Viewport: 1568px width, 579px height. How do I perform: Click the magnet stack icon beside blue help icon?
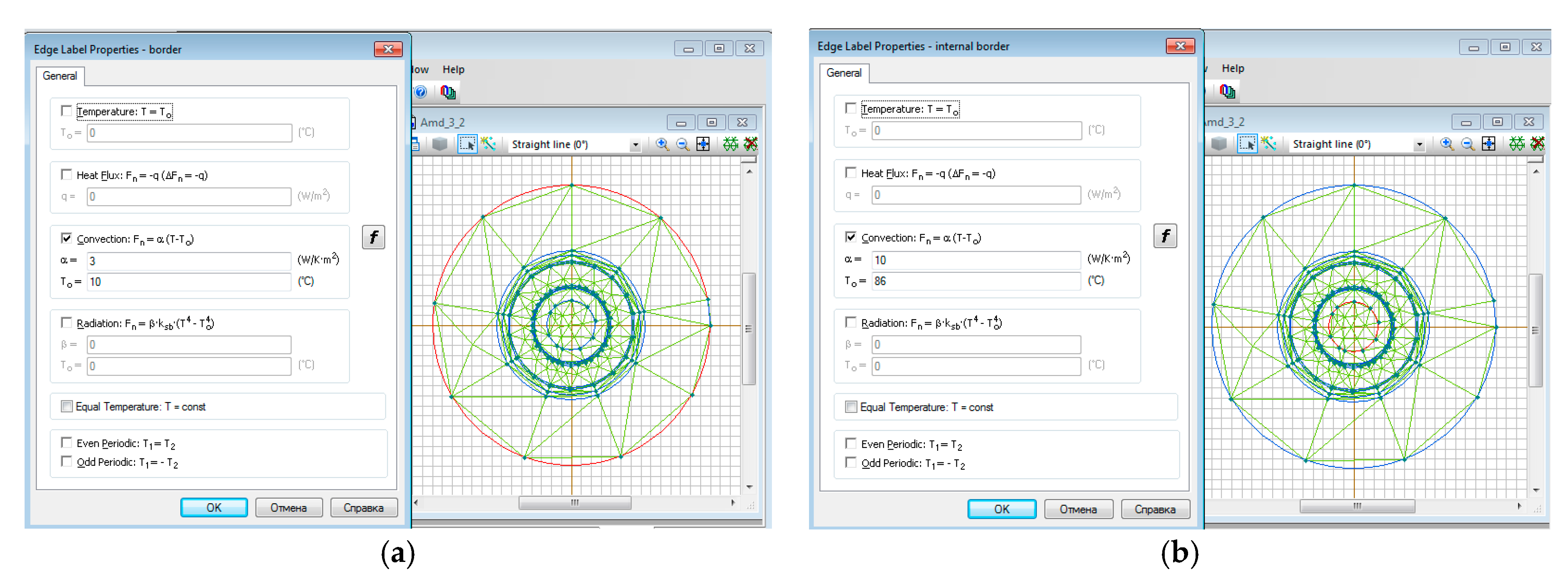coord(447,92)
